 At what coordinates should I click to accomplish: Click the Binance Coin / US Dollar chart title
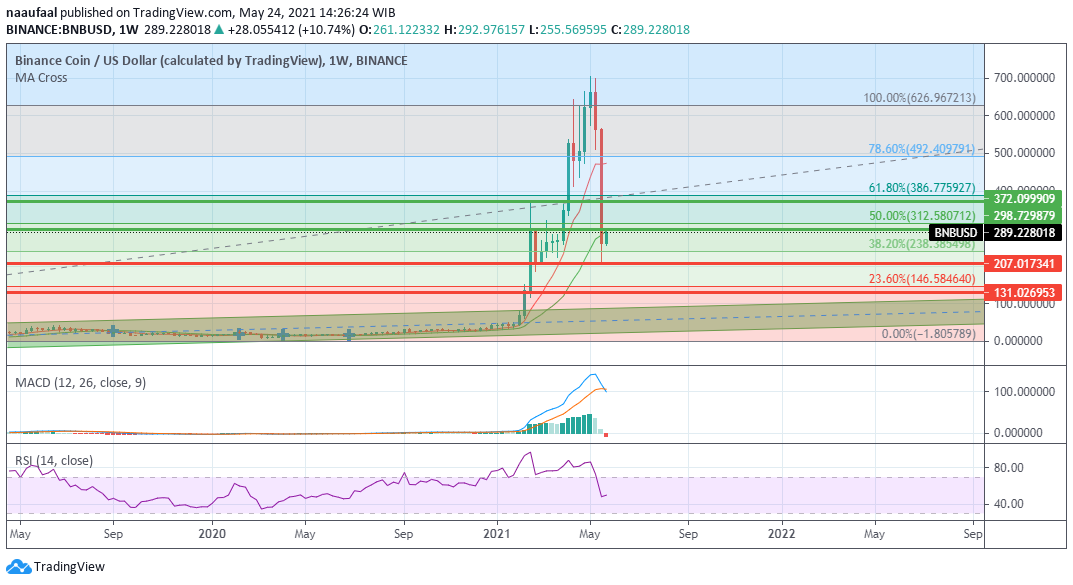tap(211, 60)
